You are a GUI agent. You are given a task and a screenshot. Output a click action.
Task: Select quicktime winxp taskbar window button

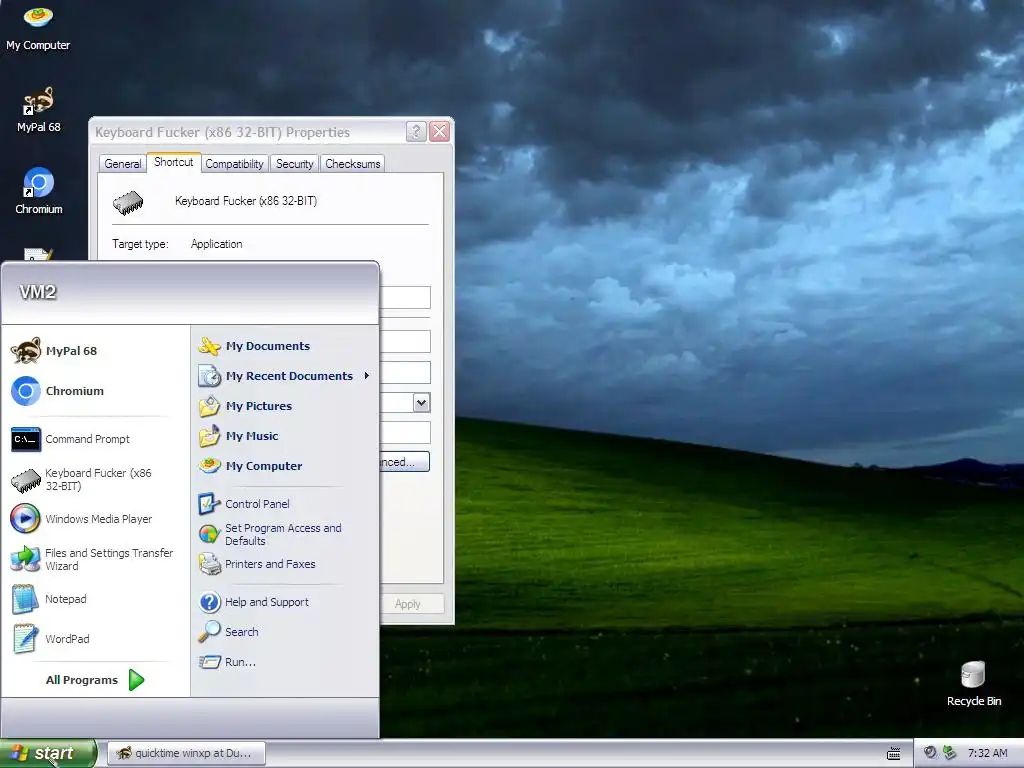[x=186, y=754]
